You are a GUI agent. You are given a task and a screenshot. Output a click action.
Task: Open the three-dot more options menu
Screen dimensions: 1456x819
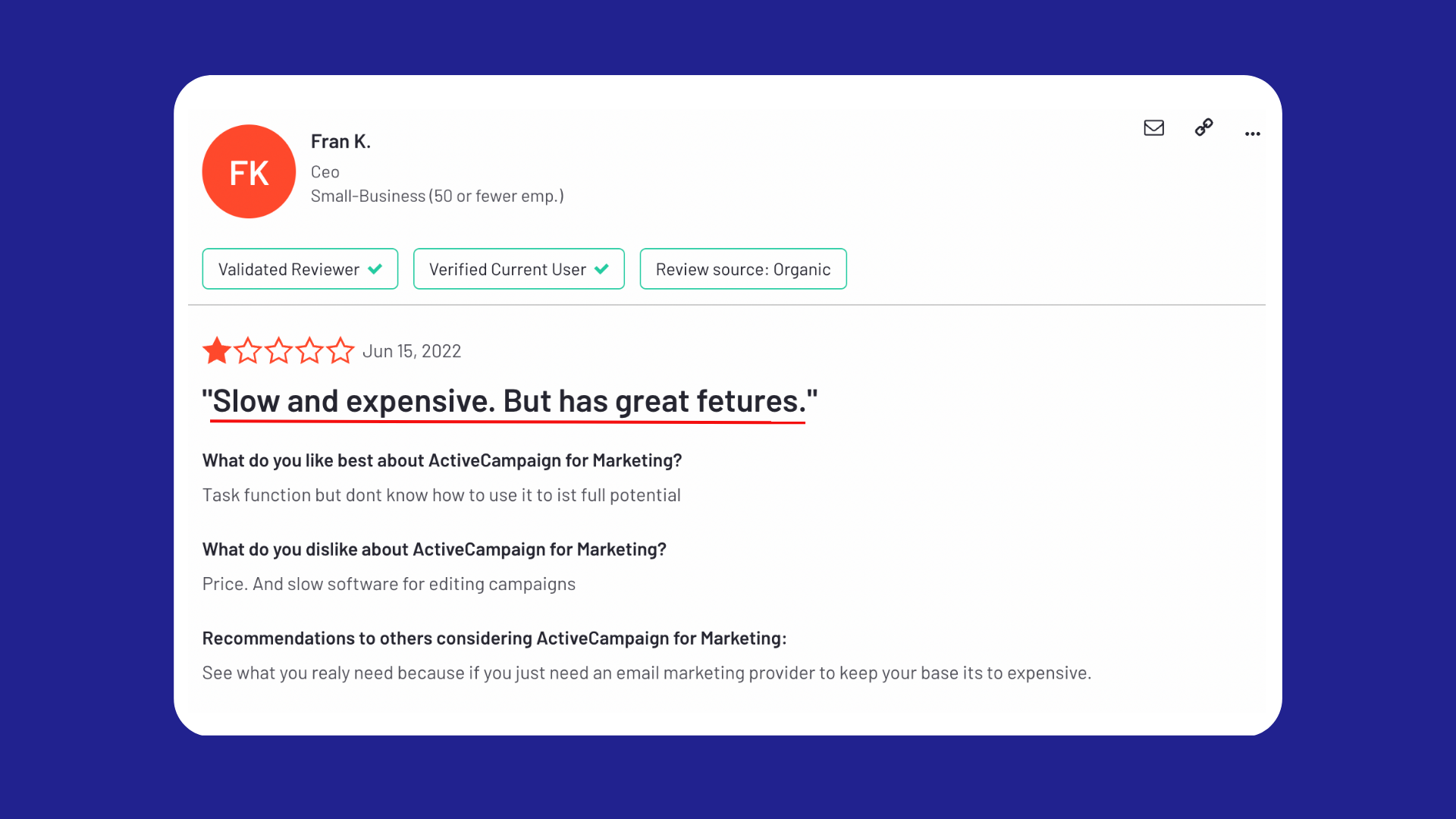pos(1252,133)
